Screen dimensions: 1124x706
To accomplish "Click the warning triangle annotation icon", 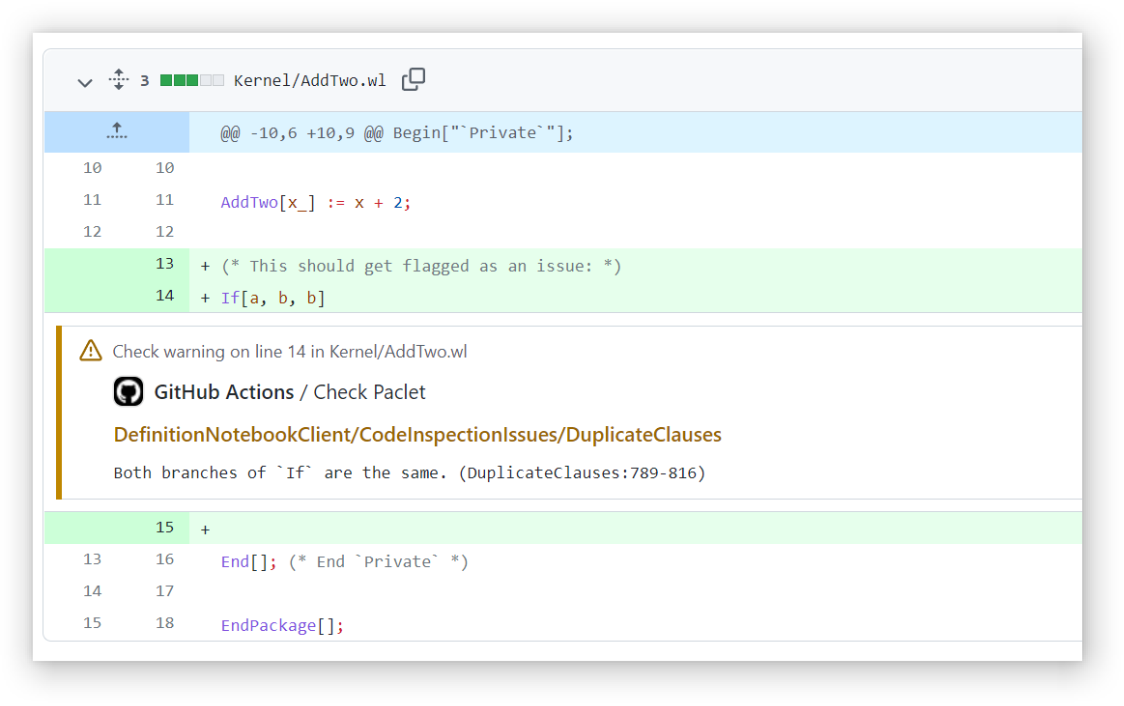I will 91,351.
